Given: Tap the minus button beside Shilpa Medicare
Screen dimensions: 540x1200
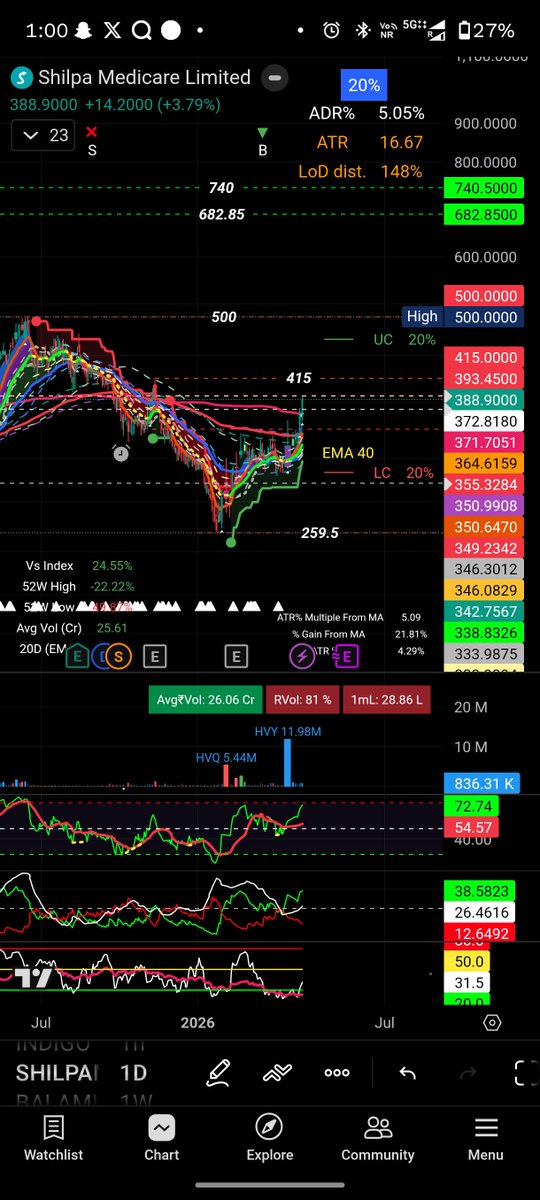Looking at the screenshot, I should pyautogui.click(x=275, y=77).
